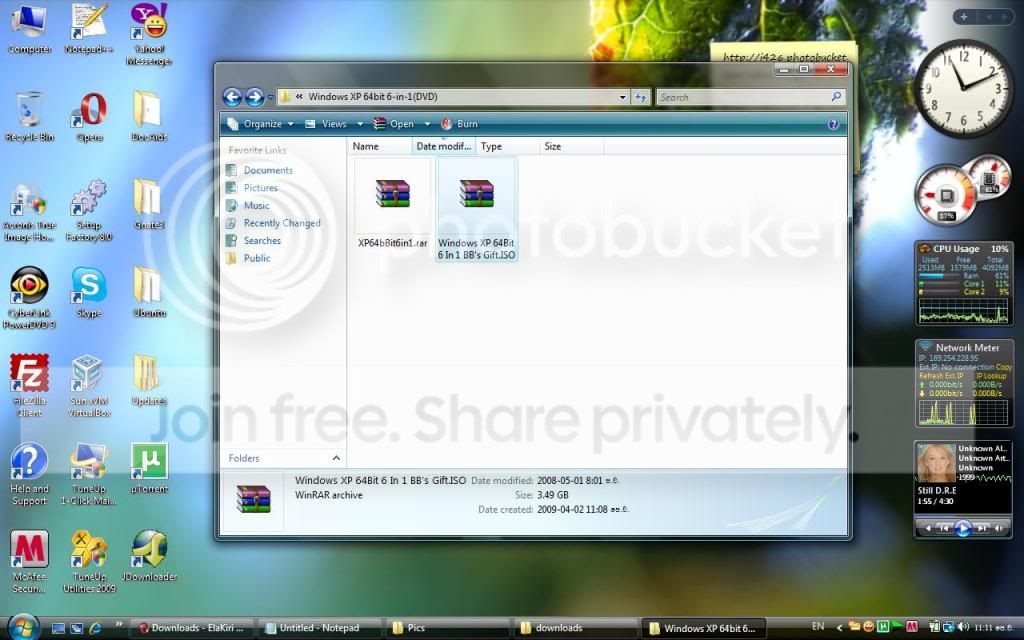Open McAfee Security Center shortcut
Viewport: 1024px width, 640px height.
(29, 562)
